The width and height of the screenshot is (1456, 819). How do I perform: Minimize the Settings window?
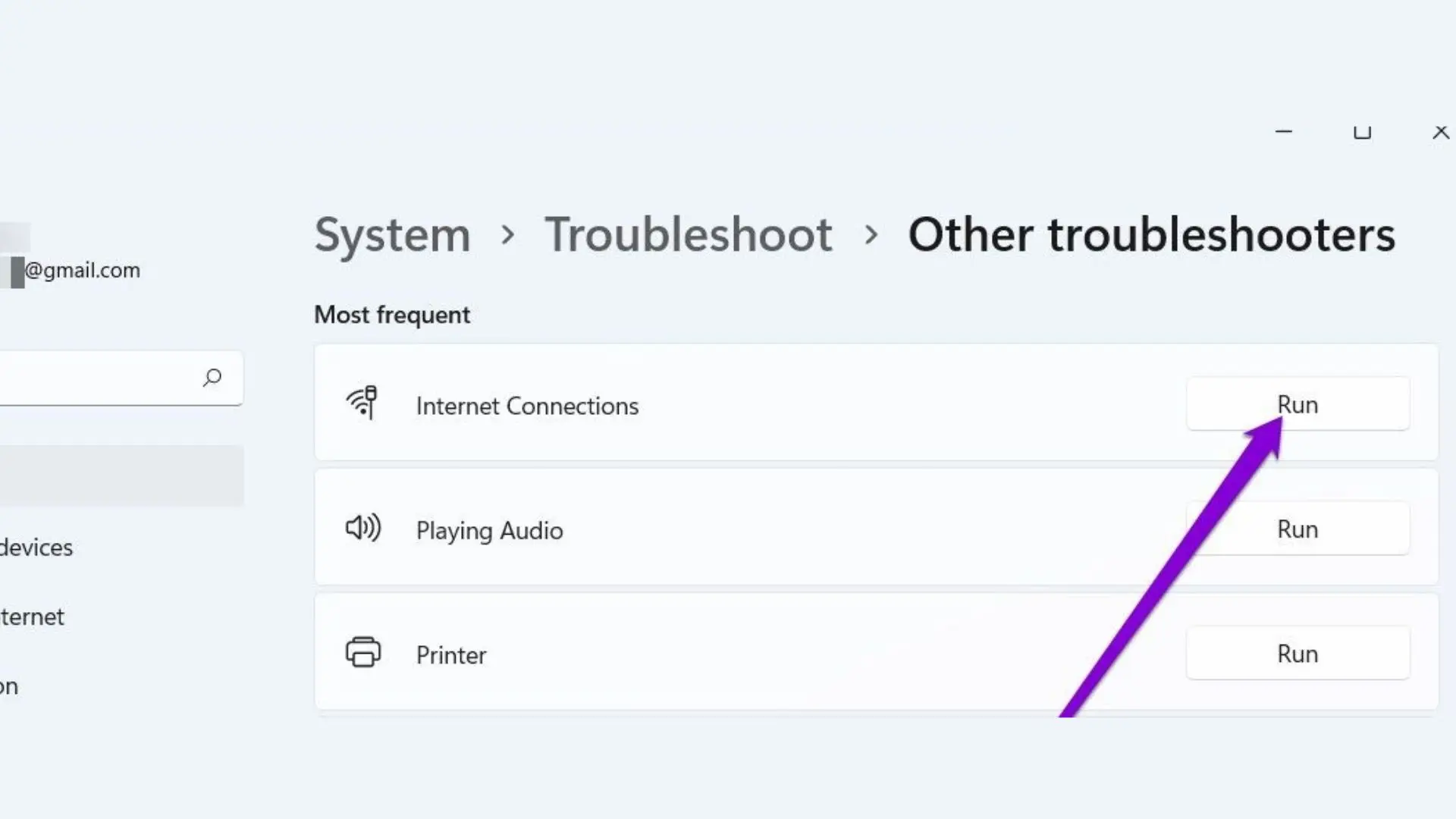[1283, 132]
